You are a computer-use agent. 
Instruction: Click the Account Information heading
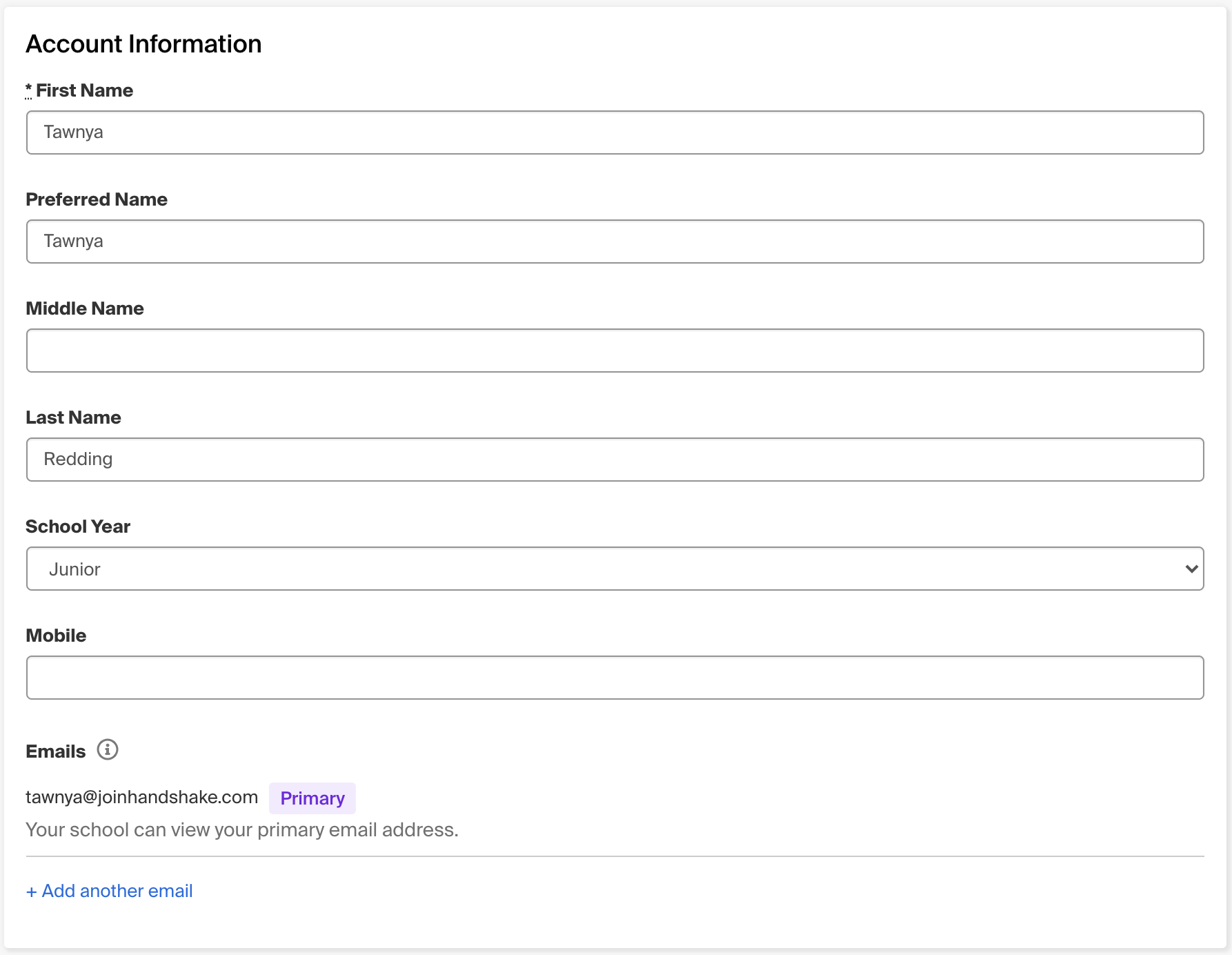coord(143,44)
